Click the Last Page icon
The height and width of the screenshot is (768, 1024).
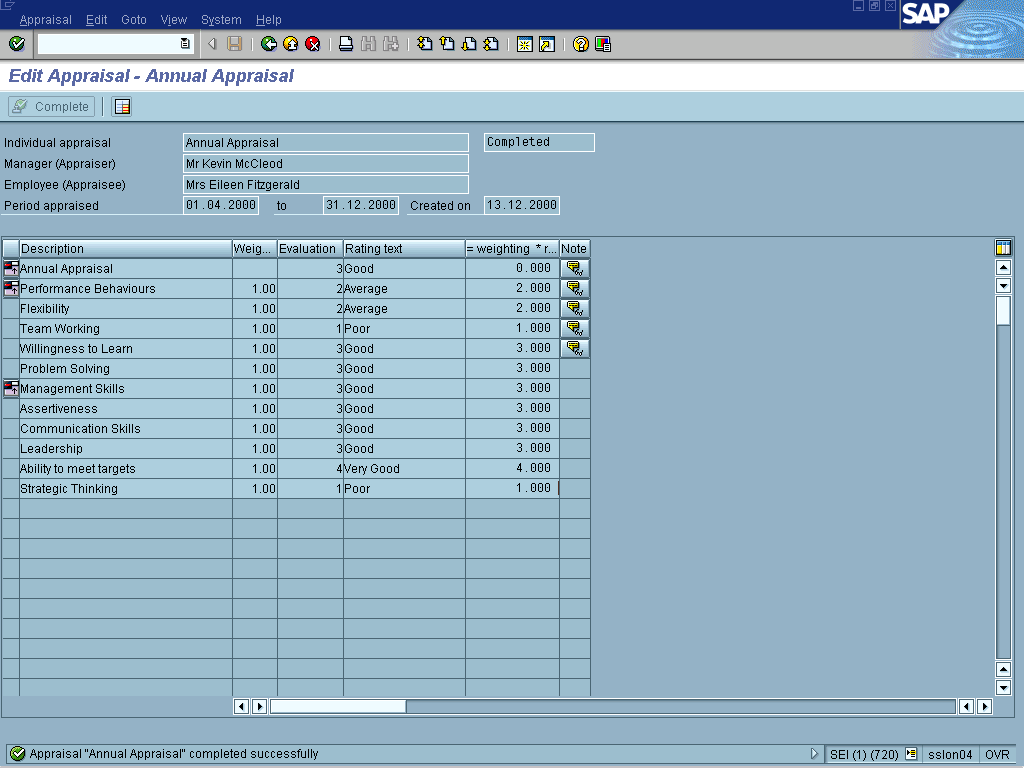tap(491, 44)
